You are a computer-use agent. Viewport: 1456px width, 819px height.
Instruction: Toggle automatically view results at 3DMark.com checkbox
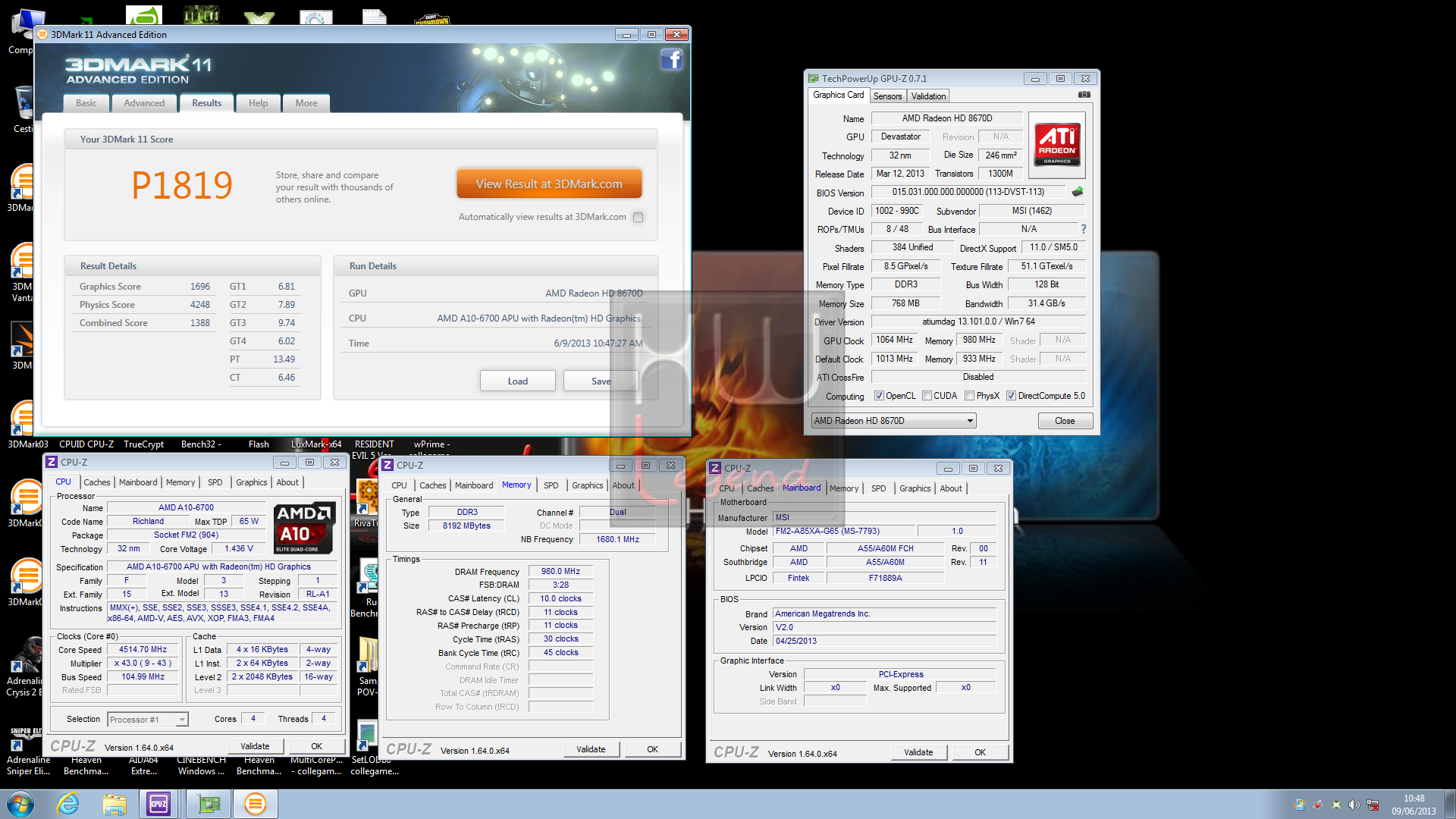(x=639, y=218)
